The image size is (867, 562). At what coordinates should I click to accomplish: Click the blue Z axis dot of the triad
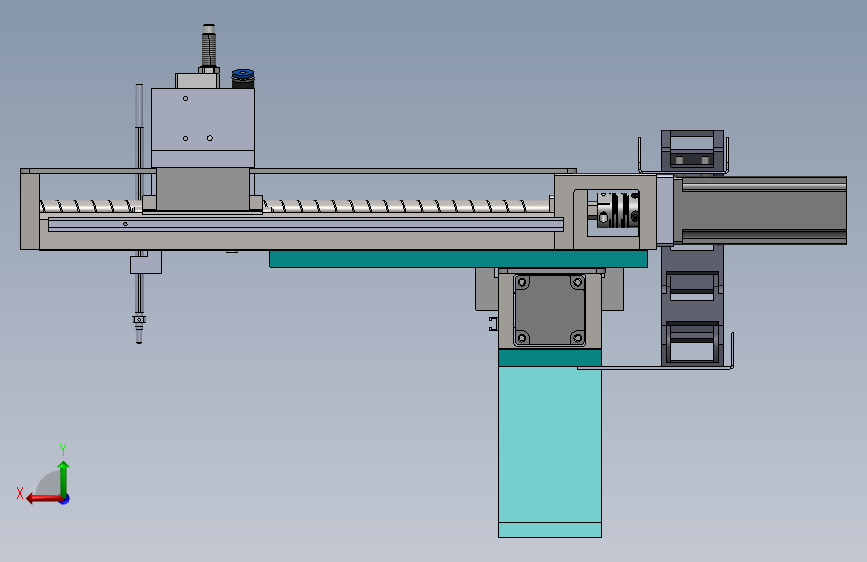[x=65, y=500]
